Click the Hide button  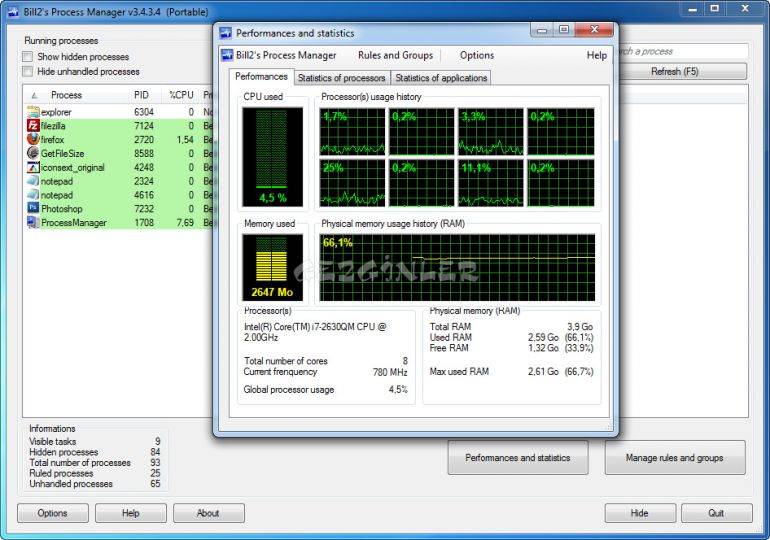tap(639, 513)
